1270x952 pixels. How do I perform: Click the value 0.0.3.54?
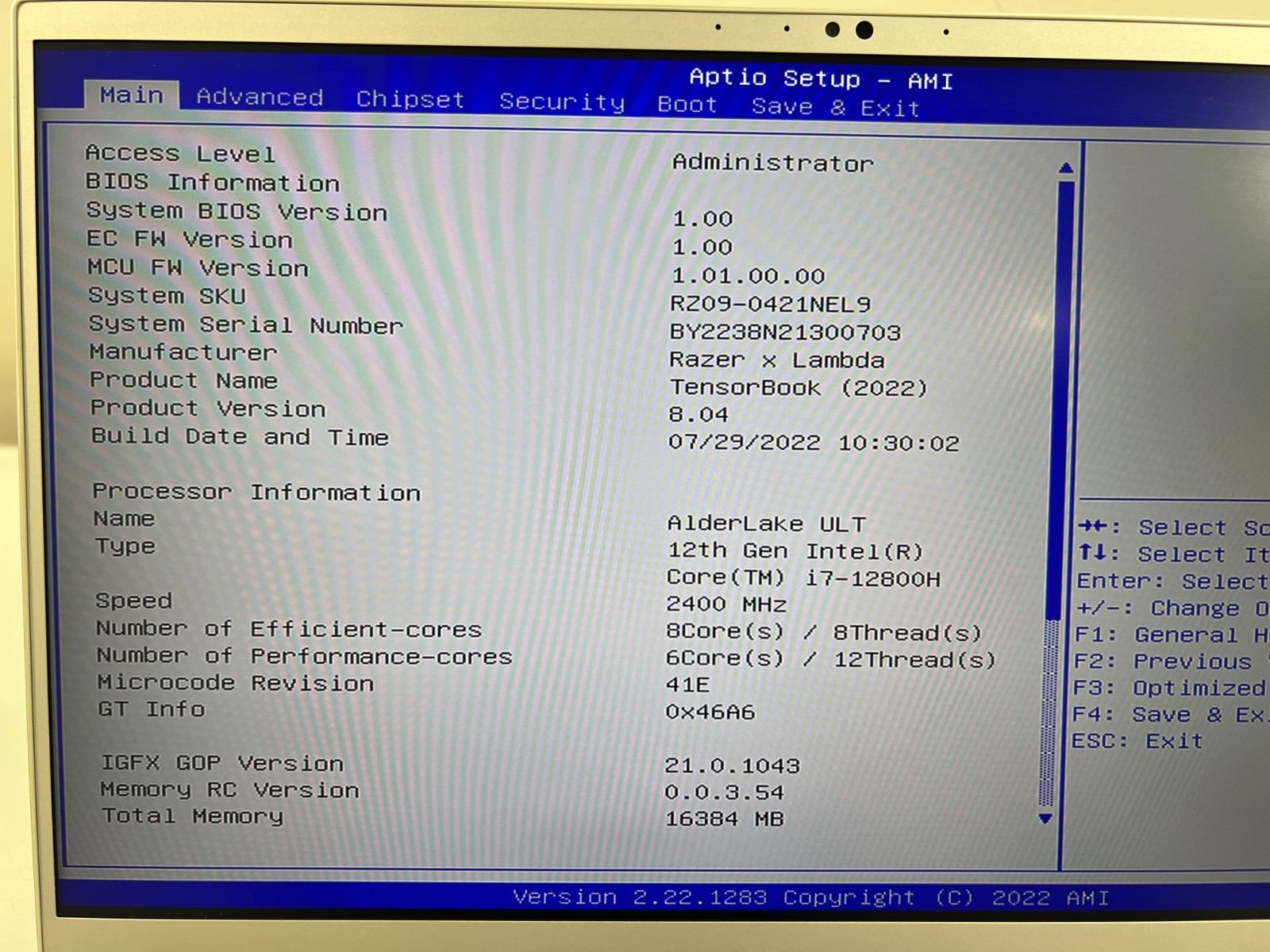pyautogui.click(x=725, y=793)
